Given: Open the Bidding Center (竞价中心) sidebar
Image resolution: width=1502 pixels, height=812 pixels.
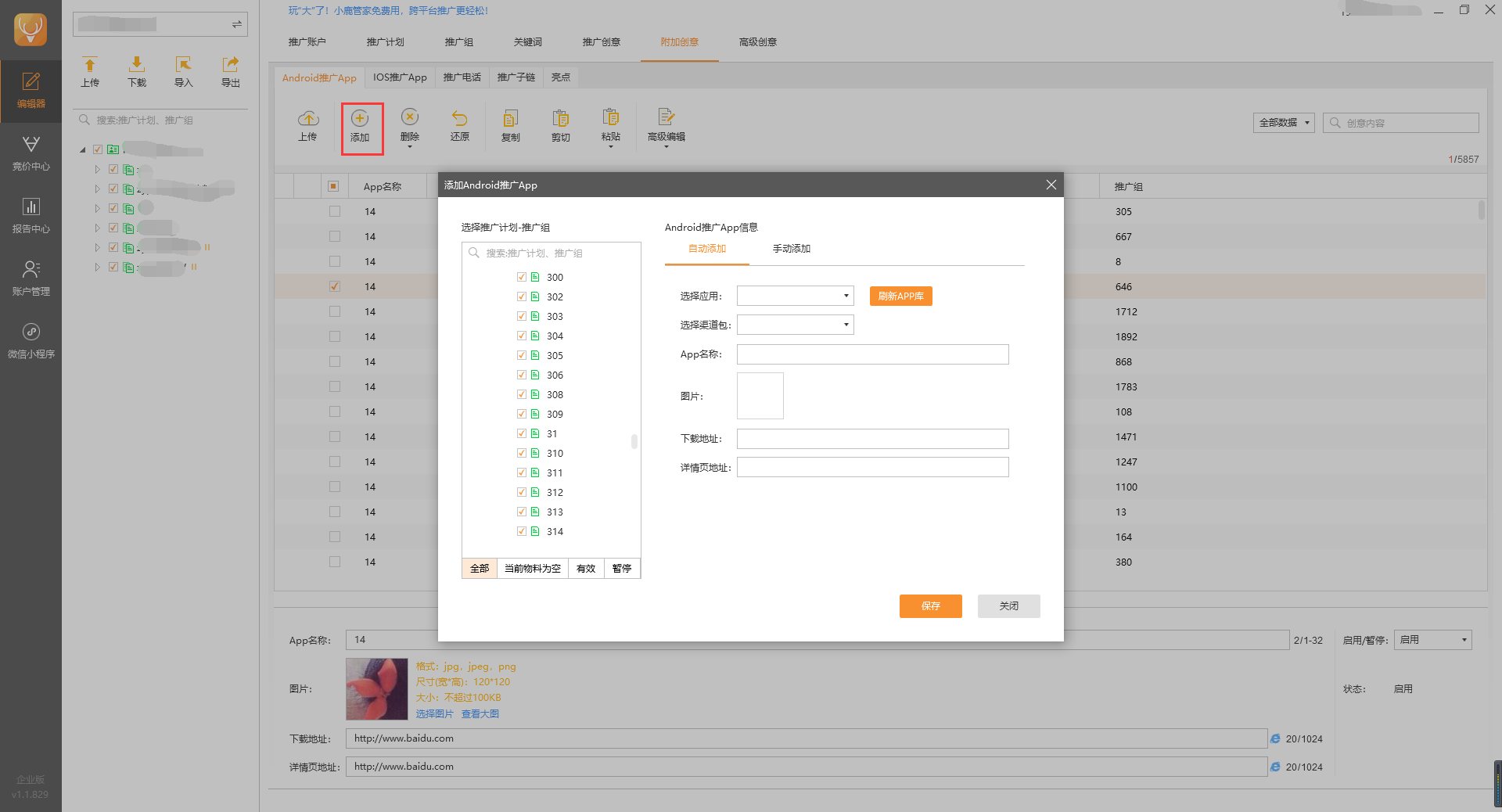Looking at the screenshot, I should [31, 153].
